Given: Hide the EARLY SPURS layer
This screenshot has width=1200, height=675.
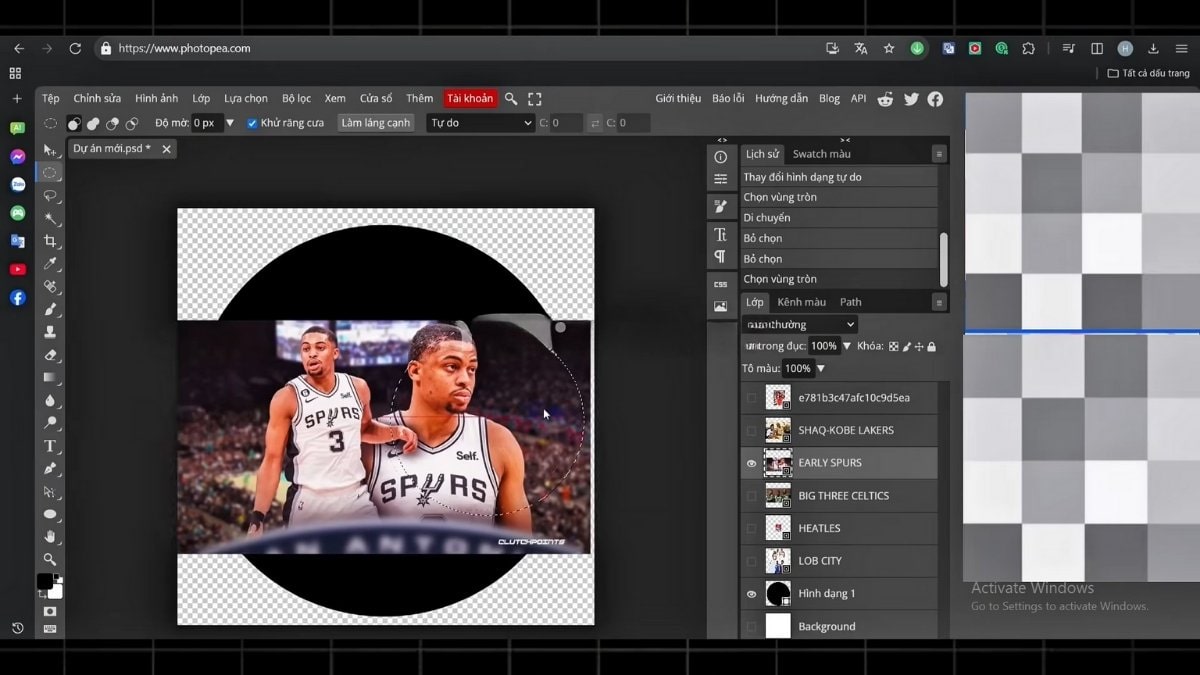Looking at the screenshot, I should pyautogui.click(x=752, y=463).
